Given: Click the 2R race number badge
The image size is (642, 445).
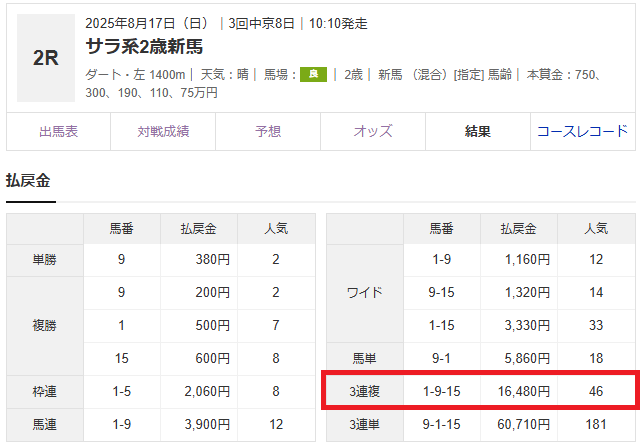Looking at the screenshot, I should click(x=46, y=58).
